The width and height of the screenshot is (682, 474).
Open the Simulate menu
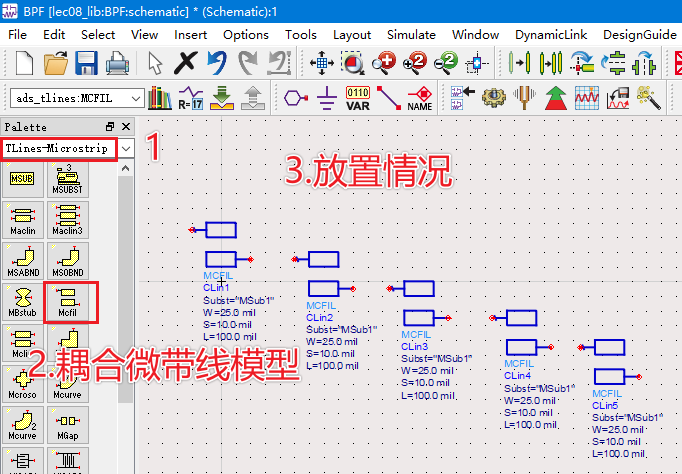click(411, 34)
